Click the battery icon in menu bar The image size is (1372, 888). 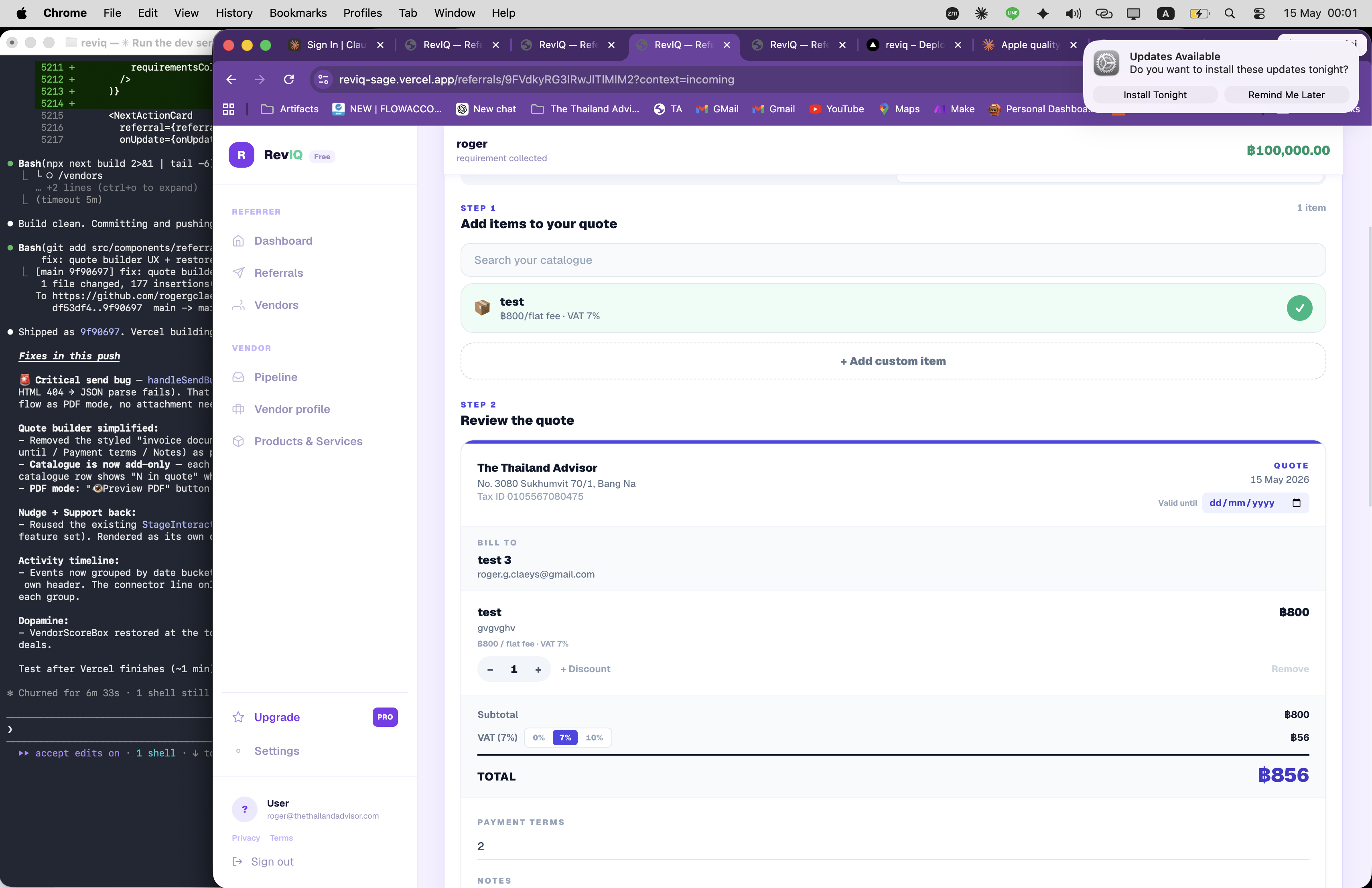coord(1199,13)
